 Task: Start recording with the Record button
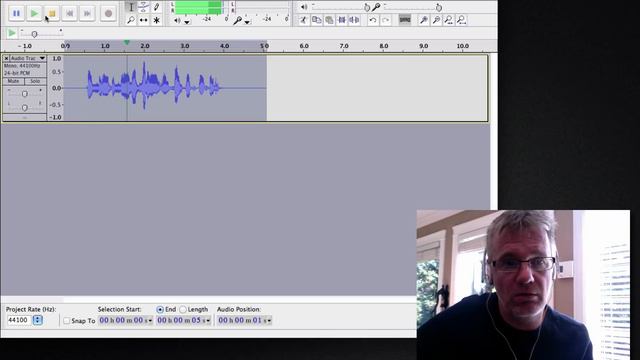(108, 13)
